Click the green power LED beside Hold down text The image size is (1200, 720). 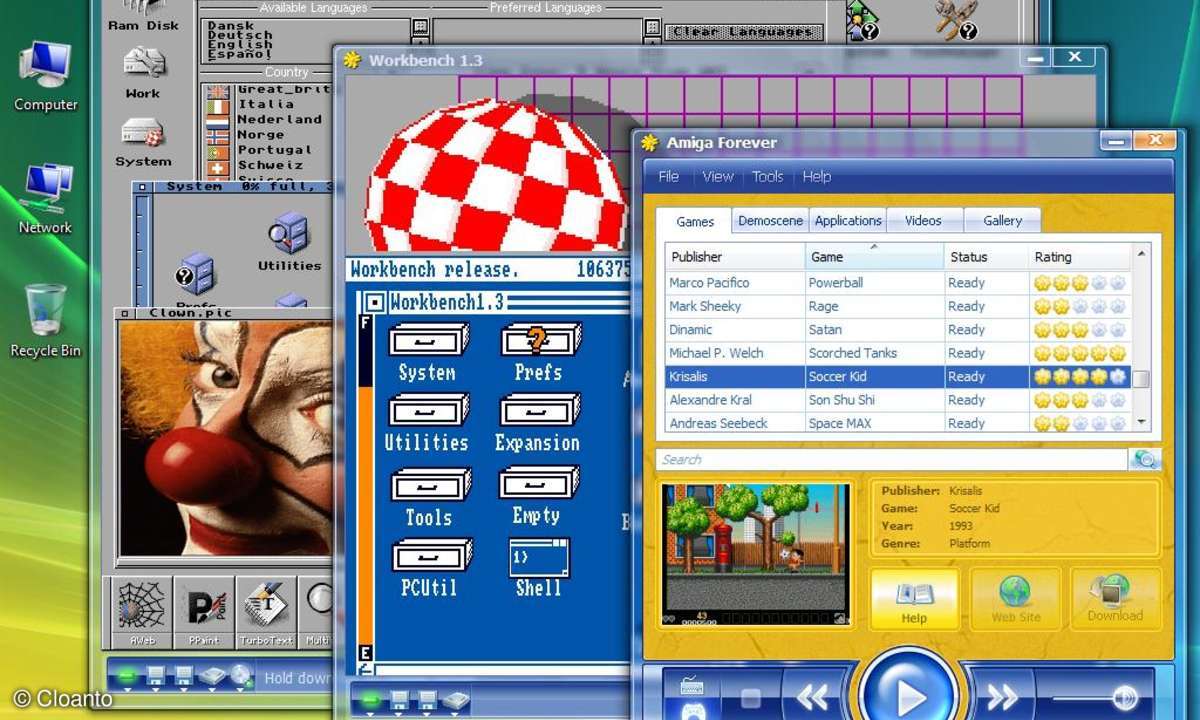[126, 677]
